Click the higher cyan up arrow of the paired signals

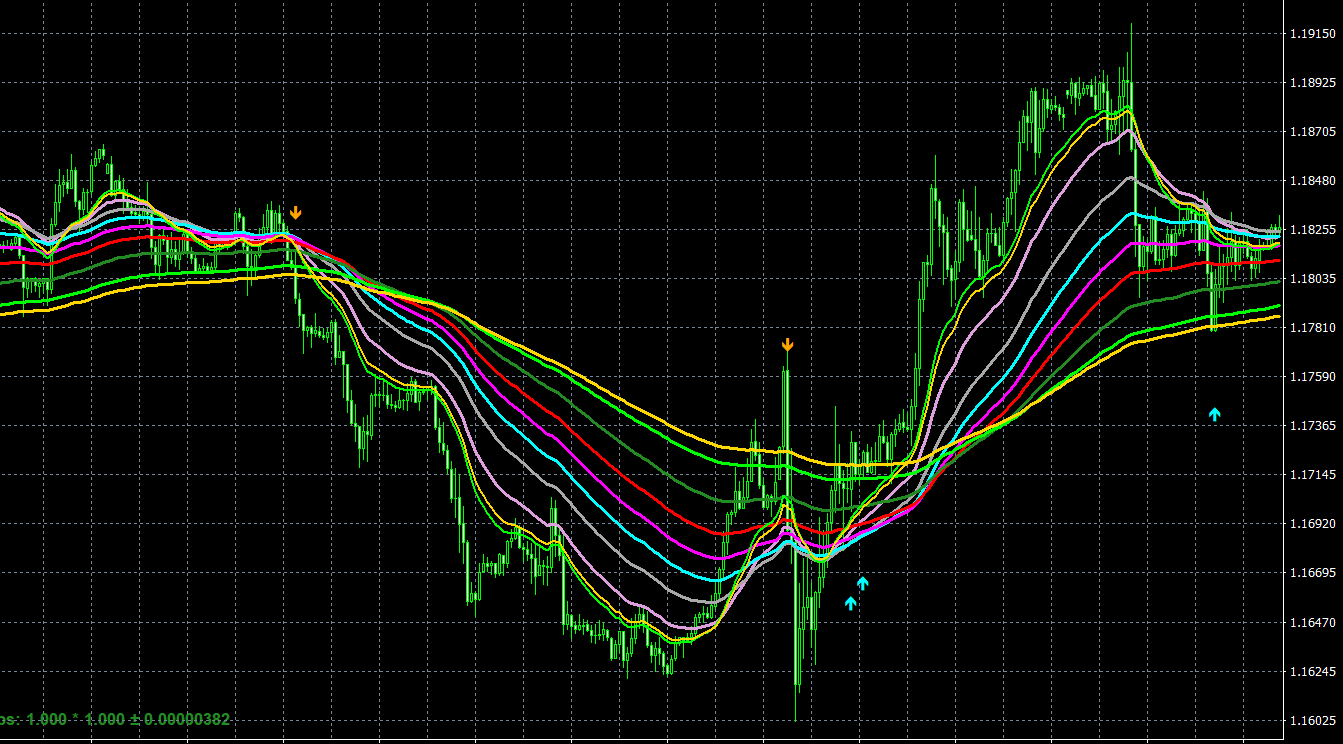[x=862, y=583]
